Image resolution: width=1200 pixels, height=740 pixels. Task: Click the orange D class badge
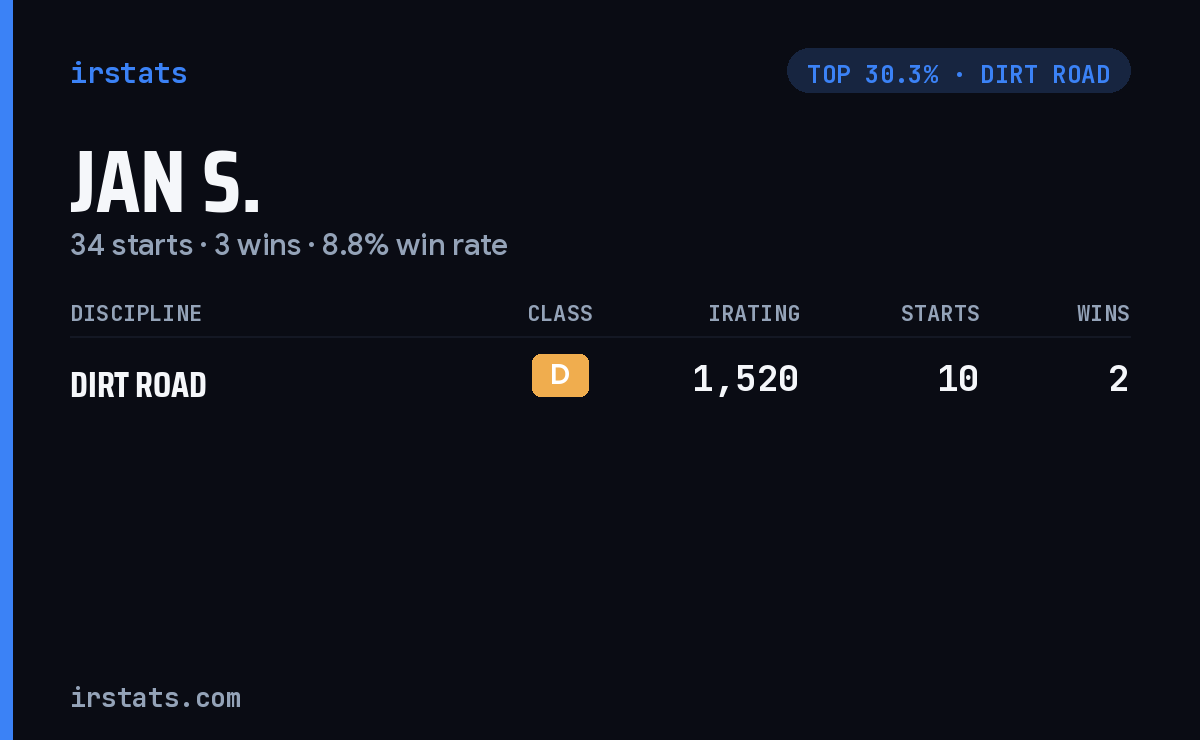click(x=560, y=375)
